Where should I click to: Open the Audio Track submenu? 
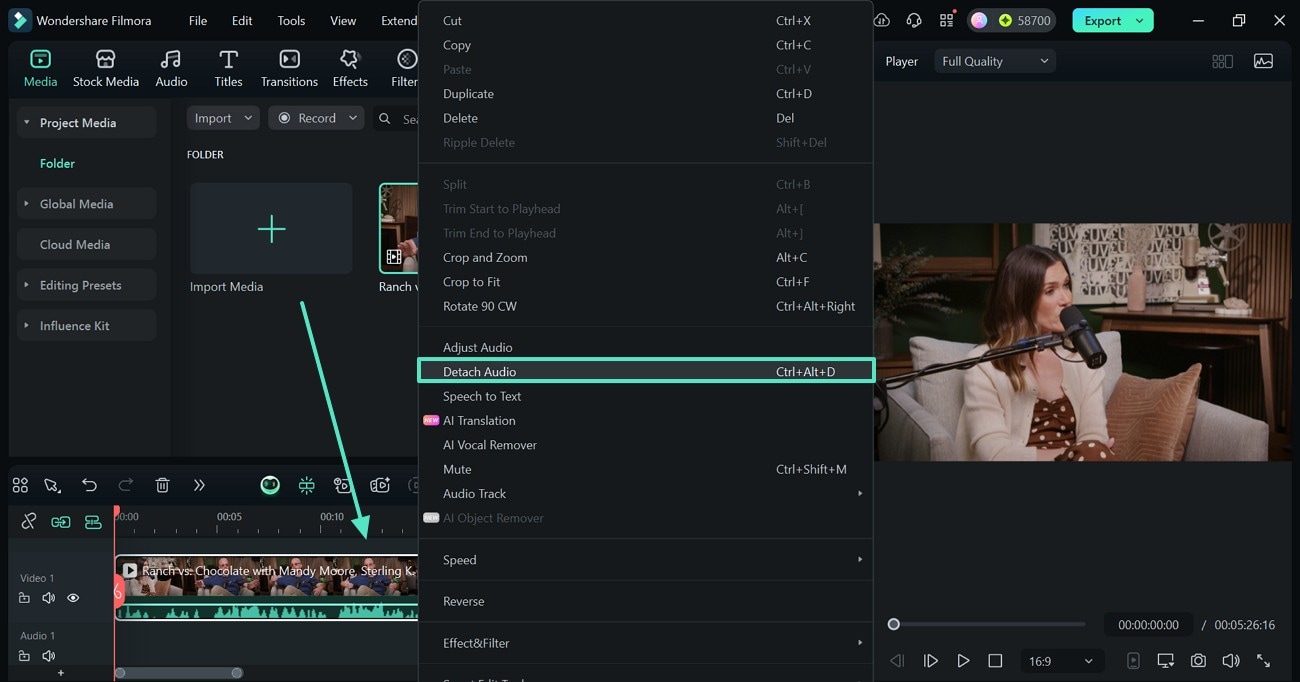click(x=645, y=493)
